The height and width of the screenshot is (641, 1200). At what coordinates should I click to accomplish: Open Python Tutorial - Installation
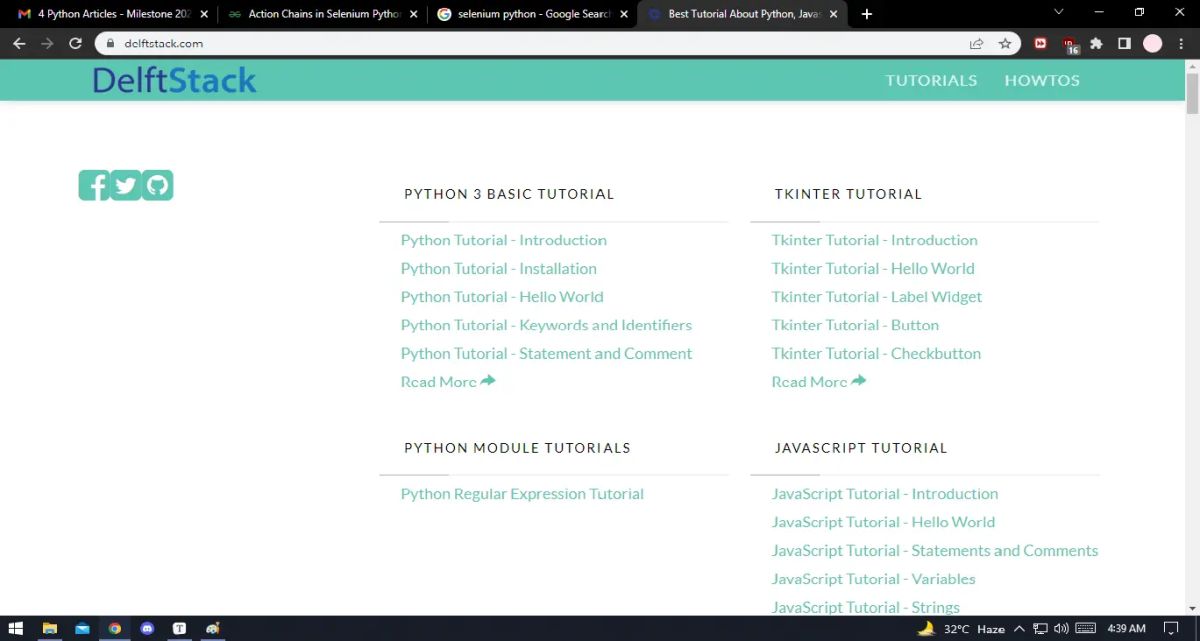click(x=499, y=268)
